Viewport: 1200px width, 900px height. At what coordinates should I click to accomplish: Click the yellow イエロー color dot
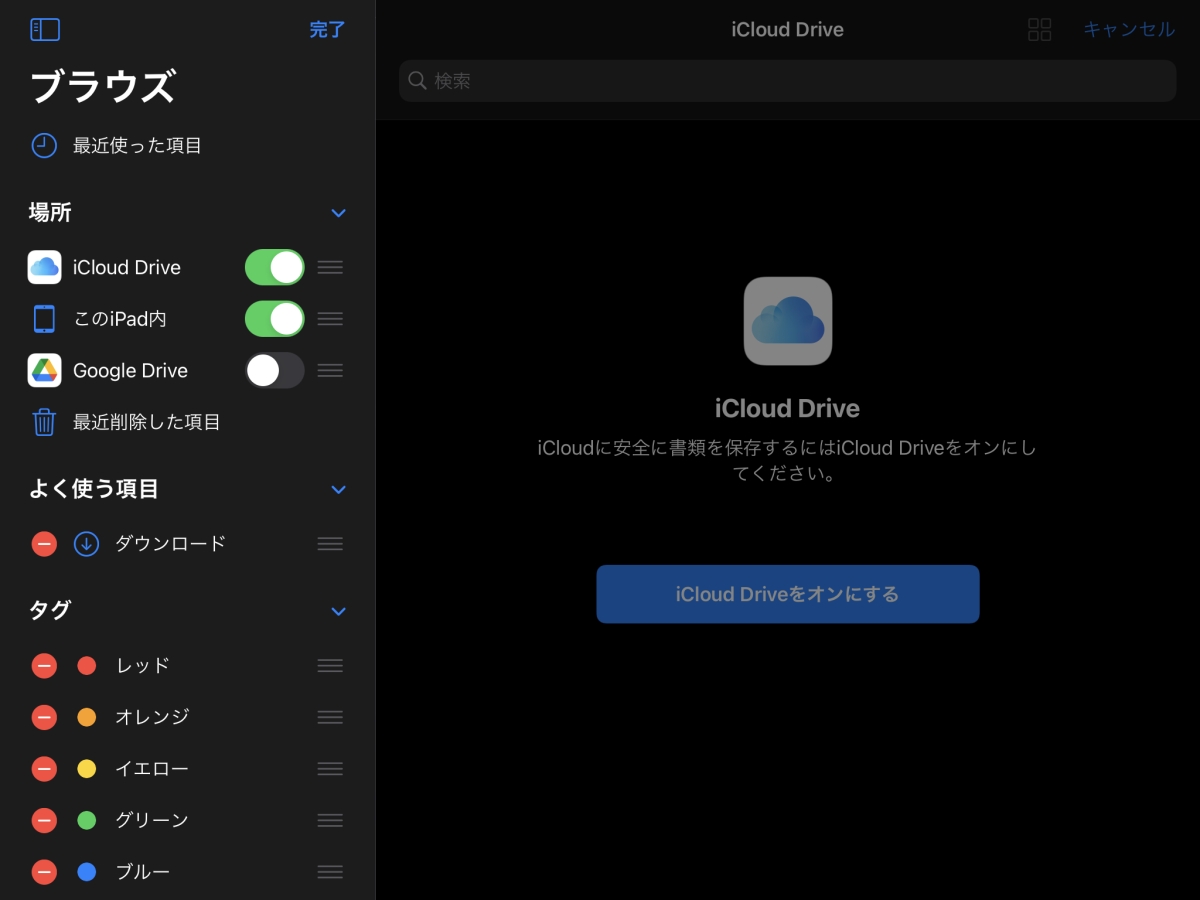pos(87,769)
